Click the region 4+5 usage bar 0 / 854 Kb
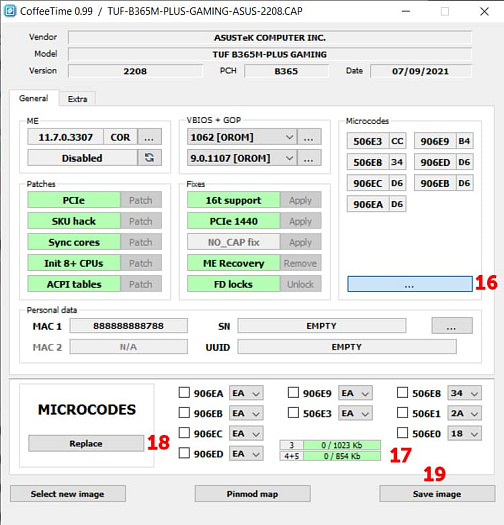Viewport: 504px width, 525px height. pyautogui.click(x=342, y=456)
